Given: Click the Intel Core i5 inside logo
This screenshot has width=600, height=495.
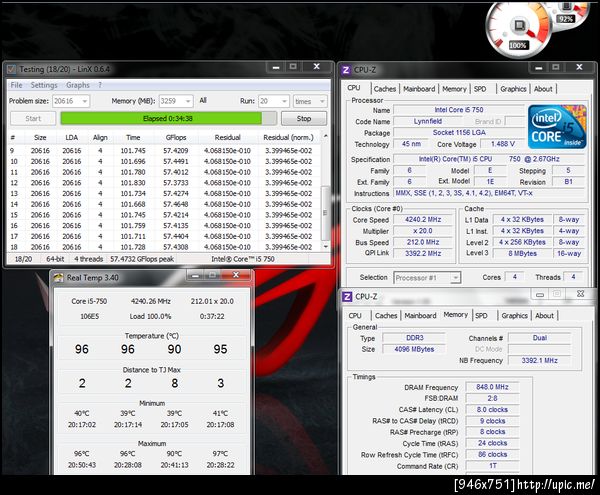Looking at the screenshot, I should [557, 127].
